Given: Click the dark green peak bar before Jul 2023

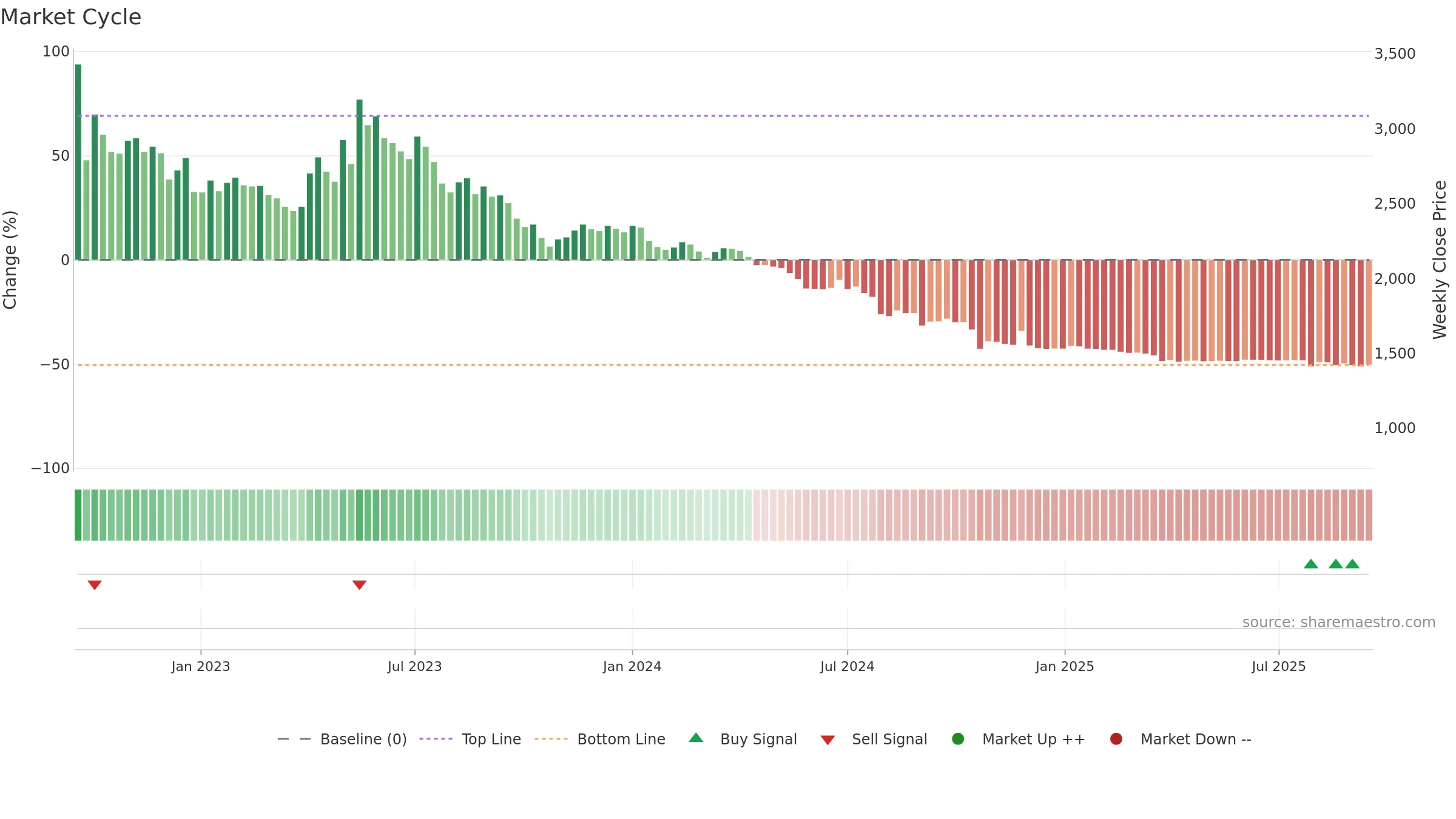Looking at the screenshot, I should click(359, 180).
